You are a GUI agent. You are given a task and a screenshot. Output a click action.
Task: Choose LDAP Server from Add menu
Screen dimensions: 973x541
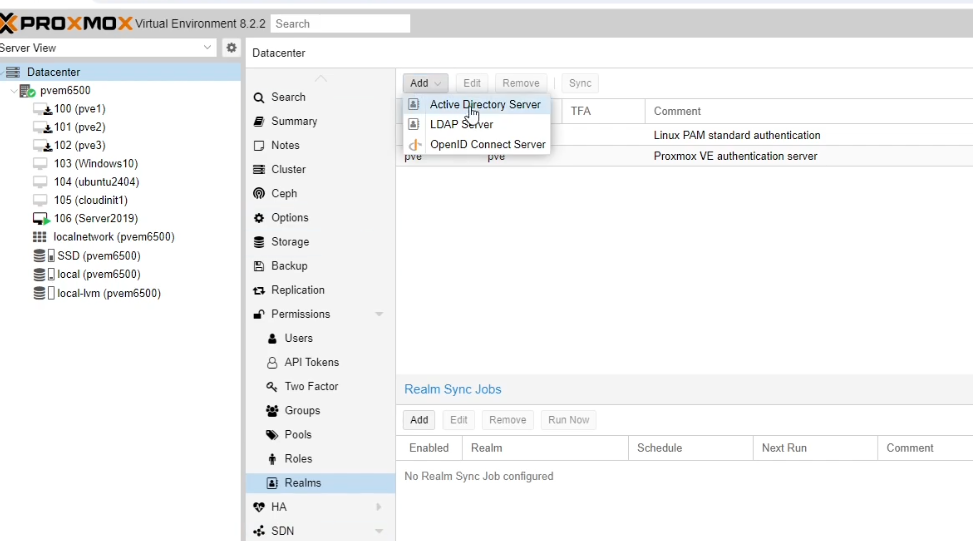click(477, 124)
